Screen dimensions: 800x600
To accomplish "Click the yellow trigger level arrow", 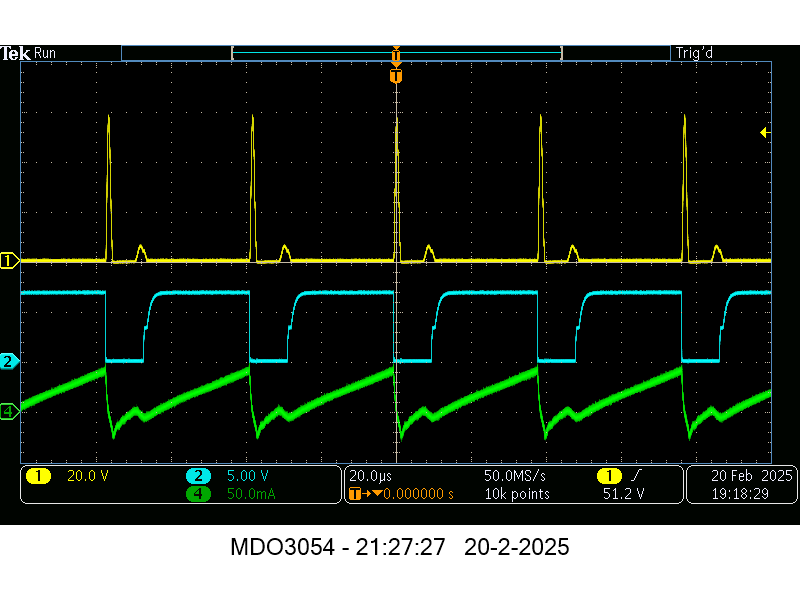I will [x=765, y=132].
